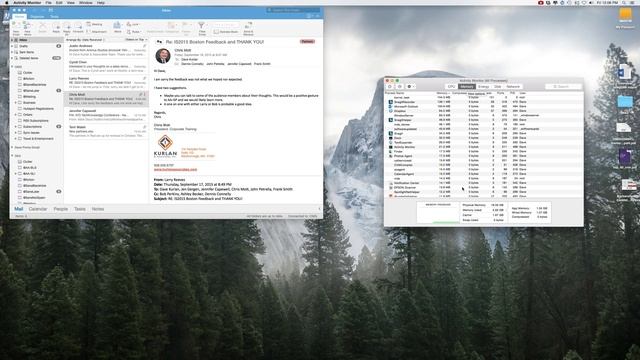Click the Chris Mott sender photo
640x360 pixels.
(163, 56)
